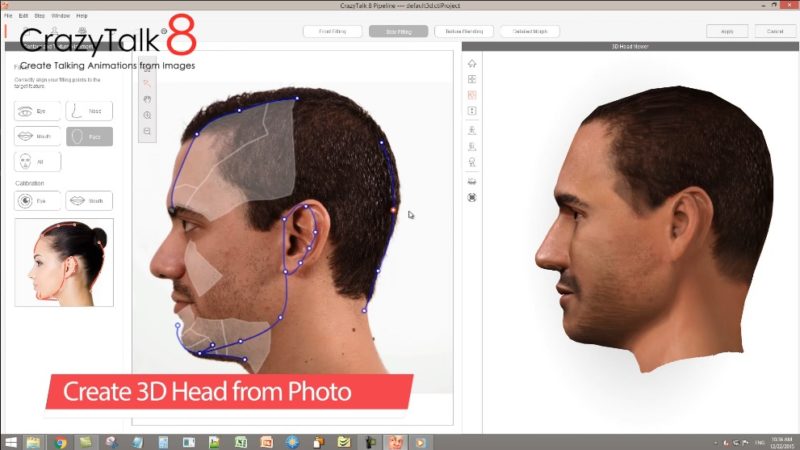Go to the Detailed Morph step
Image resolution: width=800 pixels, height=450 pixels.
click(530, 31)
